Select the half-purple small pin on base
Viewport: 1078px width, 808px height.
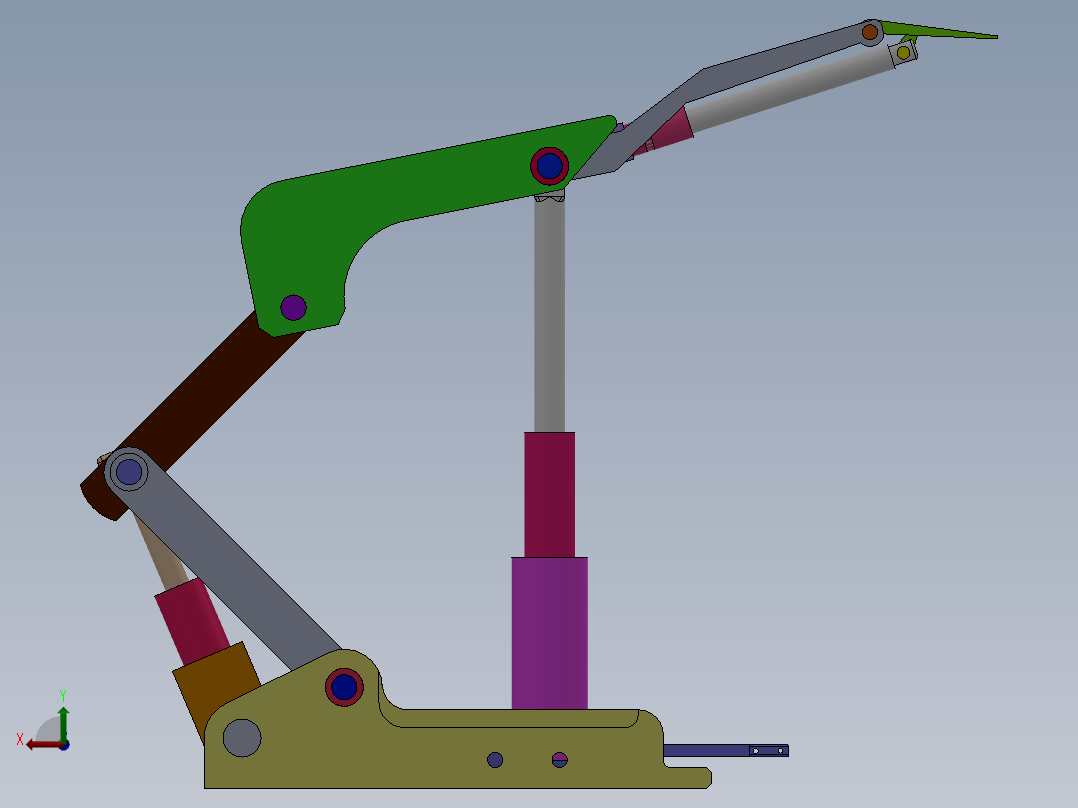click(x=560, y=760)
